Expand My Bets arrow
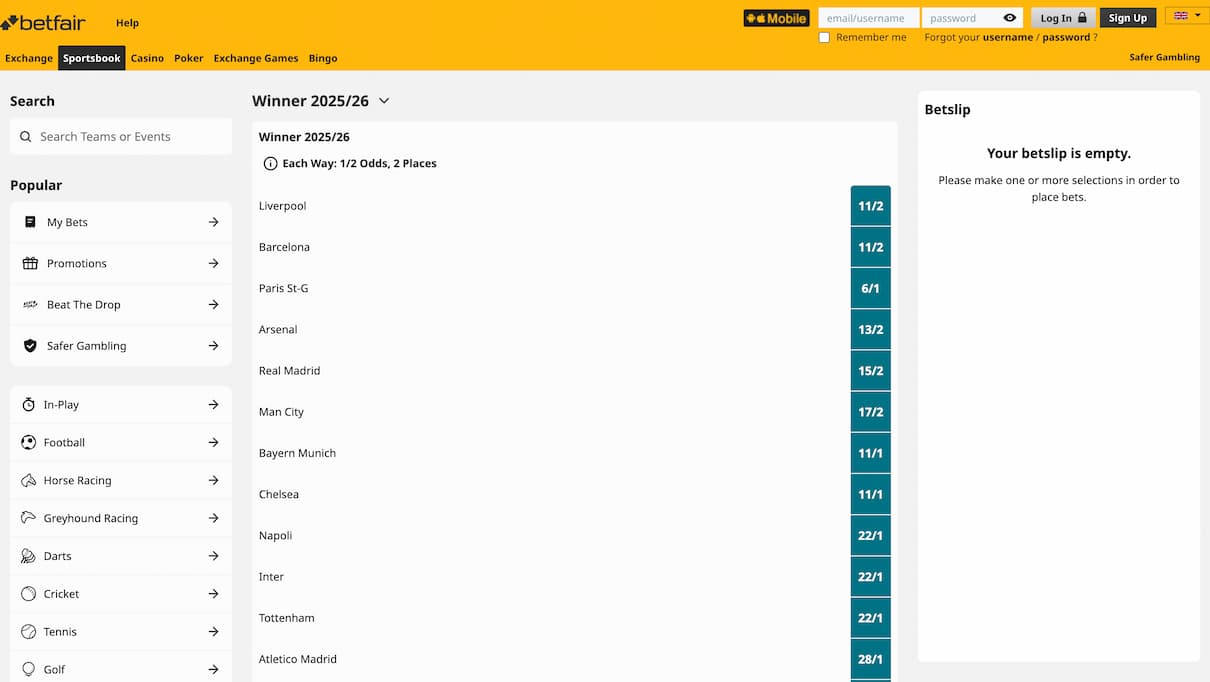Viewport: 1210px width, 682px height. [x=213, y=222]
